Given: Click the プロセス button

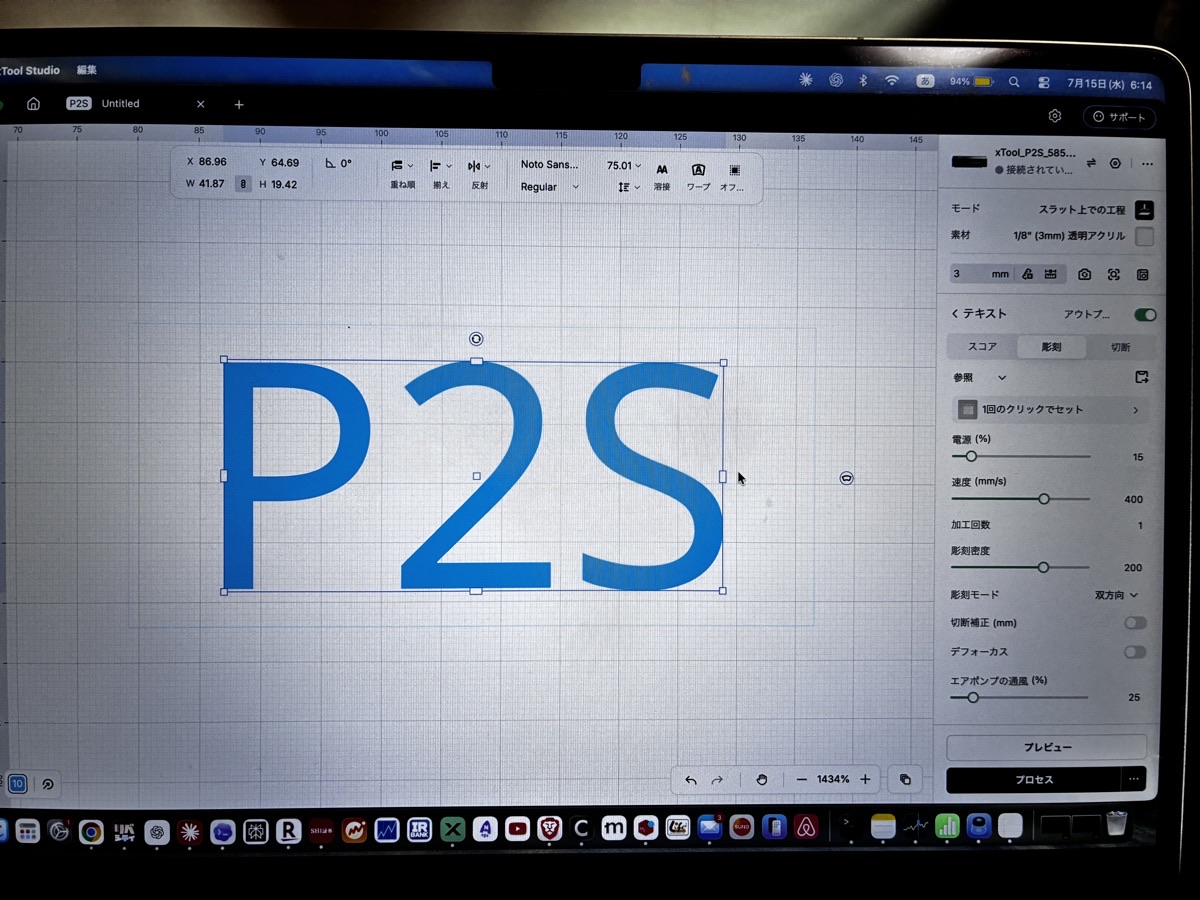Looking at the screenshot, I should coord(1034,780).
